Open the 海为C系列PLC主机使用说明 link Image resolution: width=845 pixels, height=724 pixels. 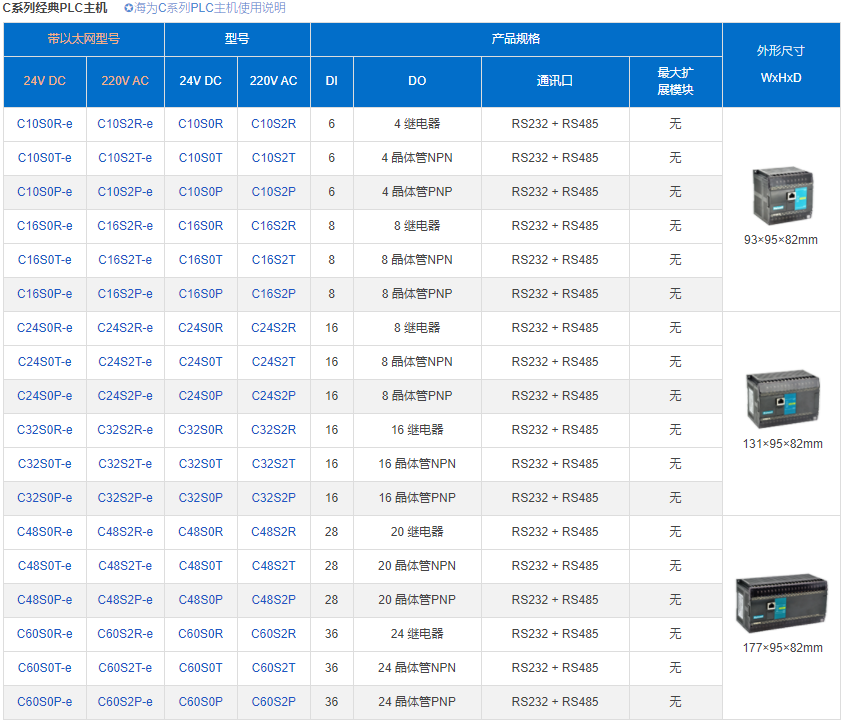210,8
